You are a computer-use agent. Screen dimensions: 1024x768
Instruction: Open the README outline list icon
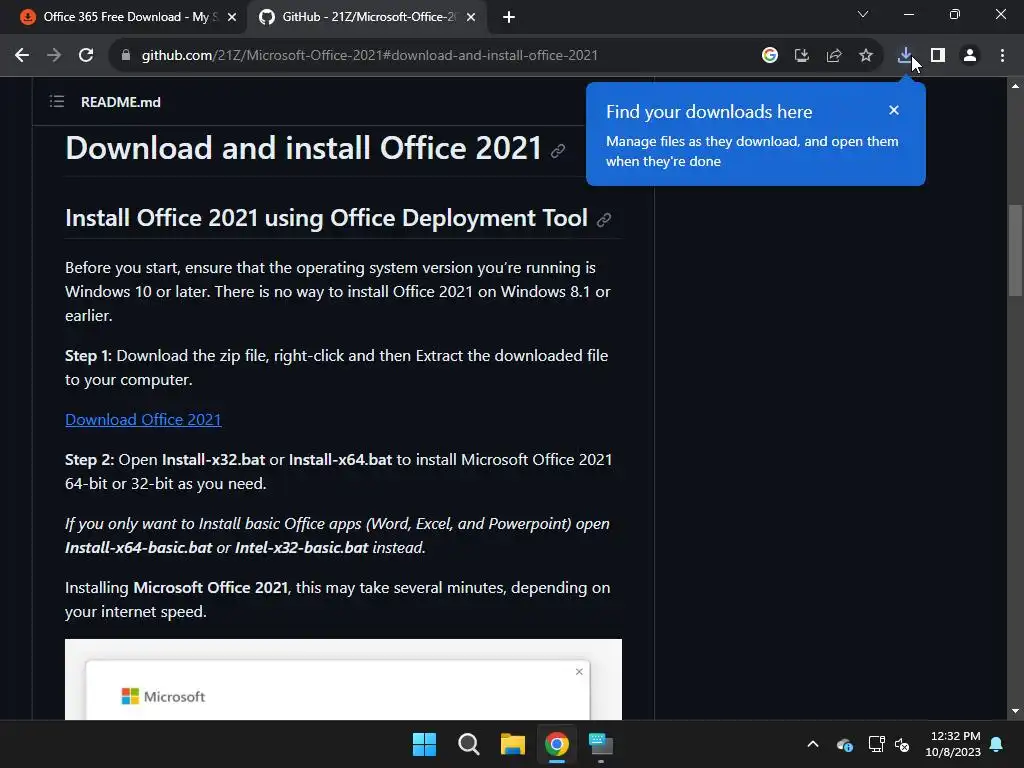(57, 101)
